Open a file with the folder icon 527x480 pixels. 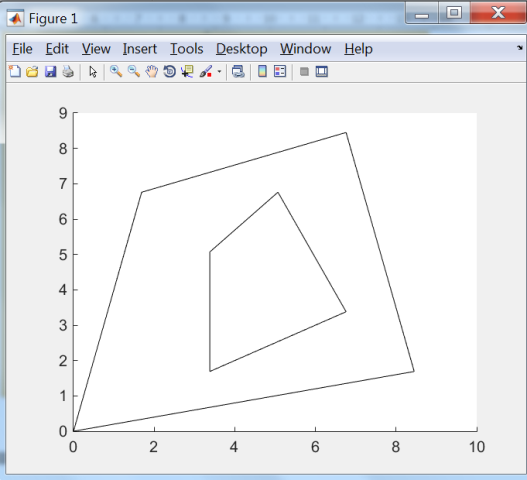point(33,72)
